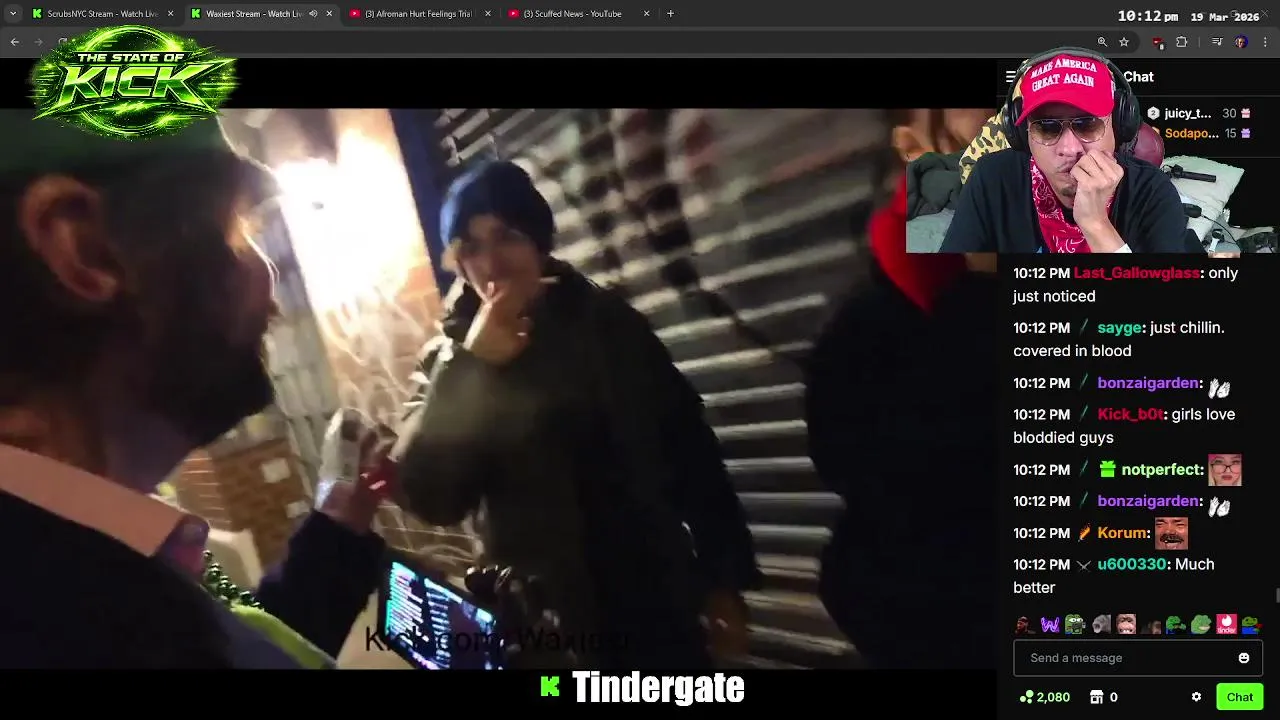
Task: Open chat settings gear
Action: [x=1196, y=697]
